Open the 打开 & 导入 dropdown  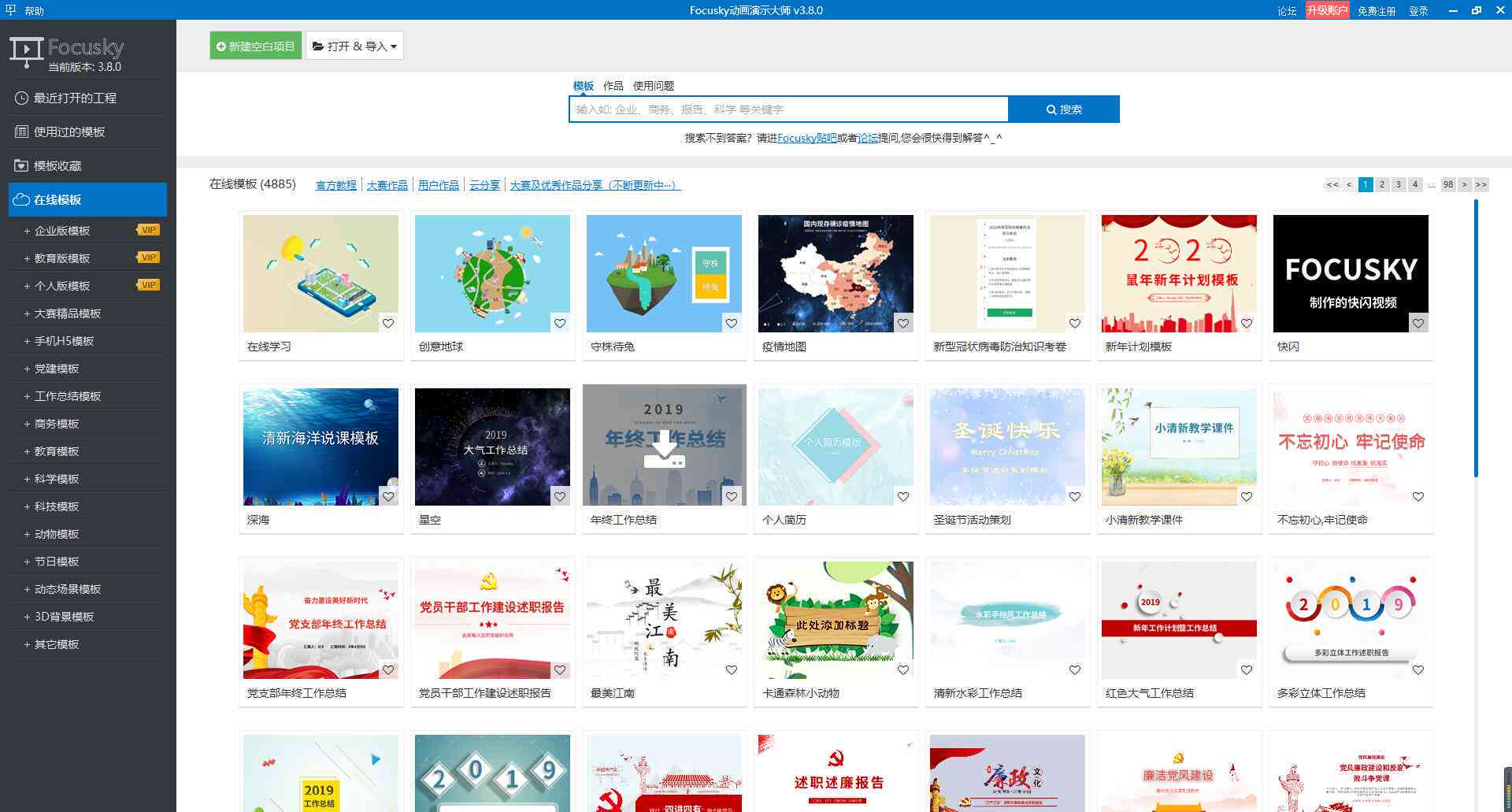354,46
